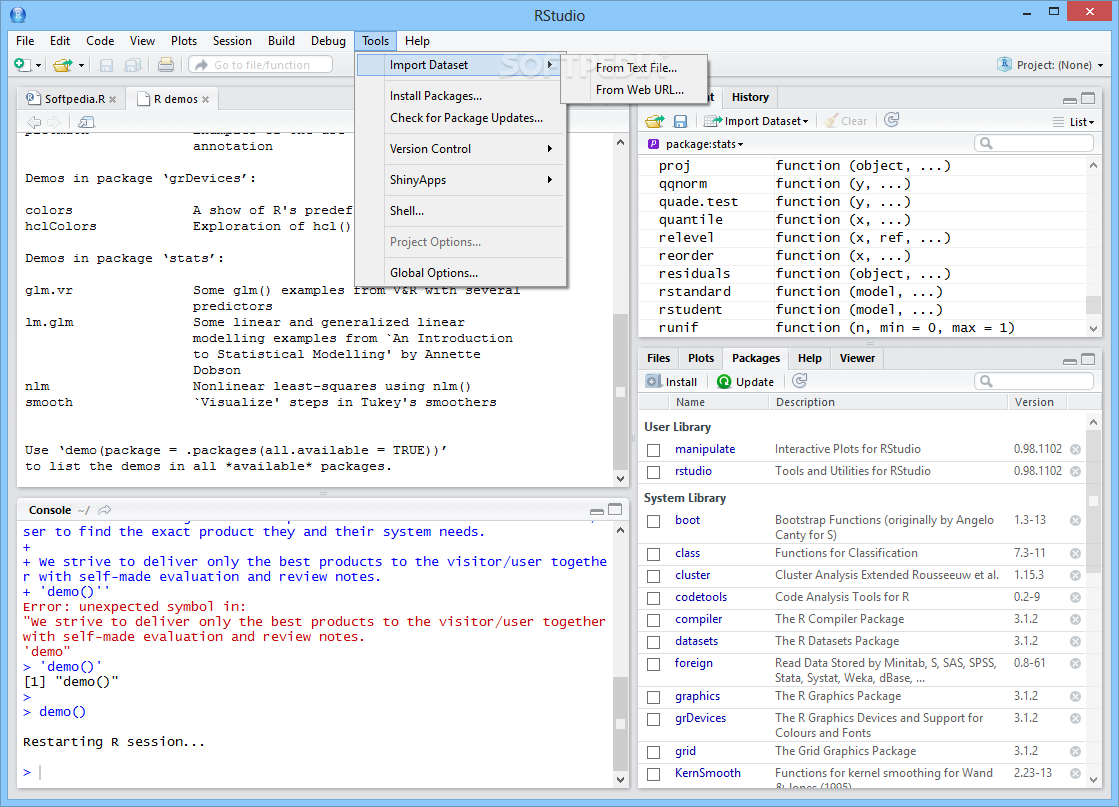This screenshot has height=807, width=1119.
Task: Choose Install Packages... from Tools menu
Action: (460, 96)
